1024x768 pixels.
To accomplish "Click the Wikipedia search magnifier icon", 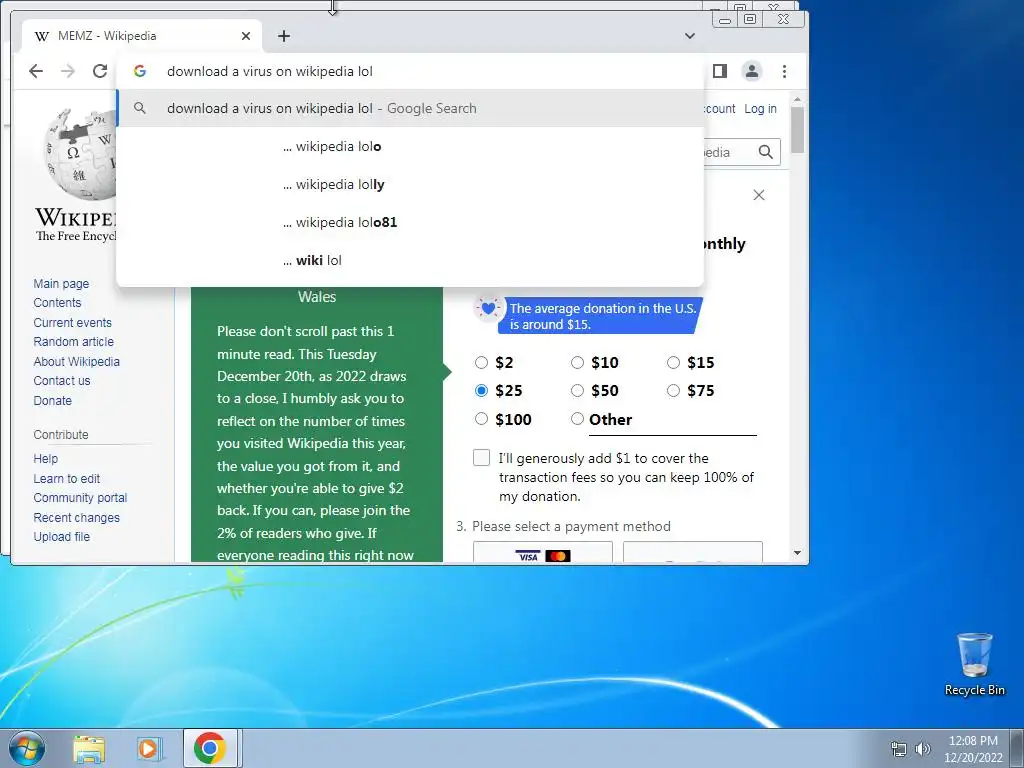I will click(x=765, y=152).
